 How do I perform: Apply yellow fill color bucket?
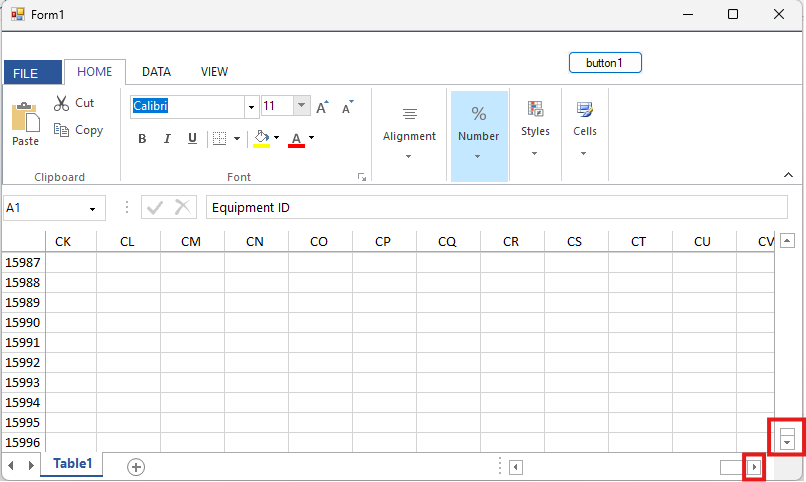tap(262, 139)
